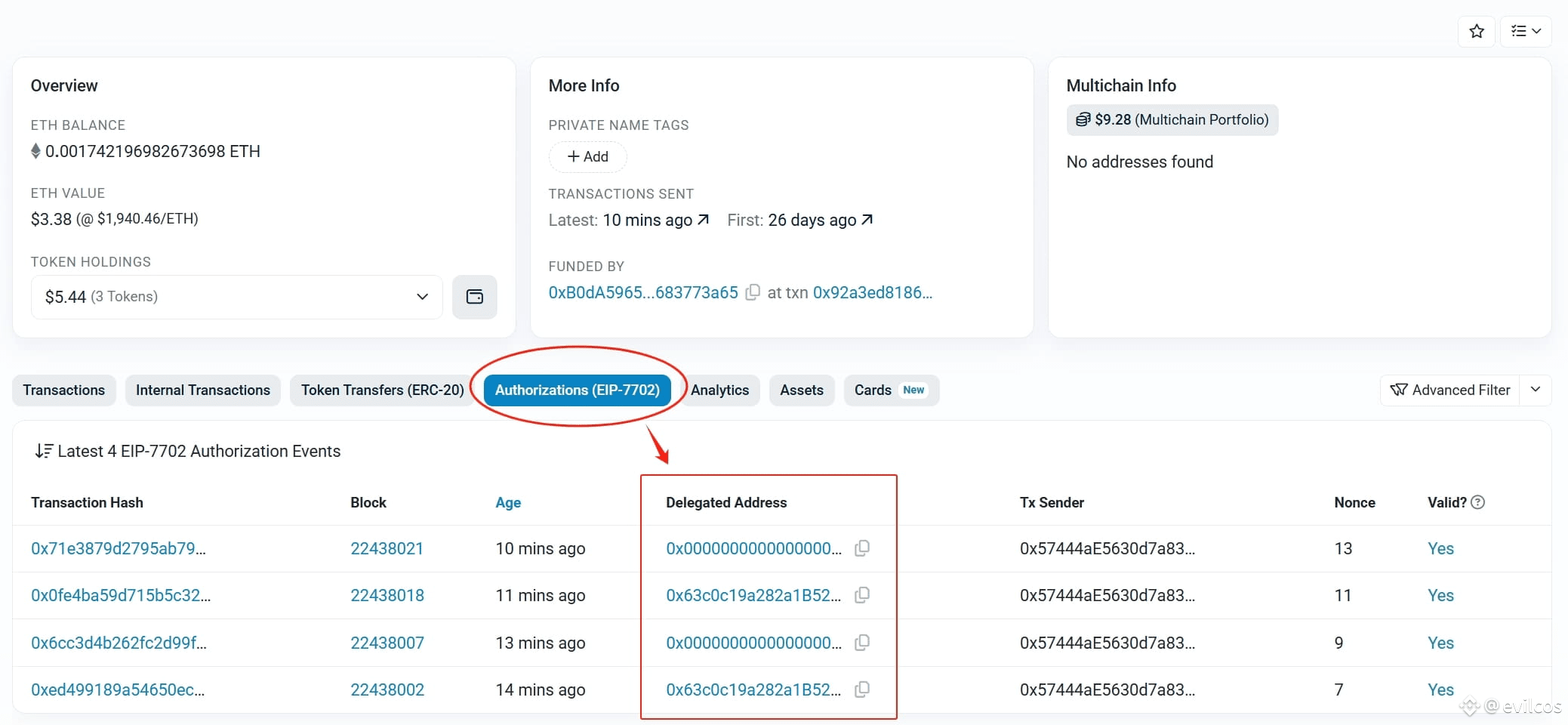Click the ETH balance value

click(152, 151)
